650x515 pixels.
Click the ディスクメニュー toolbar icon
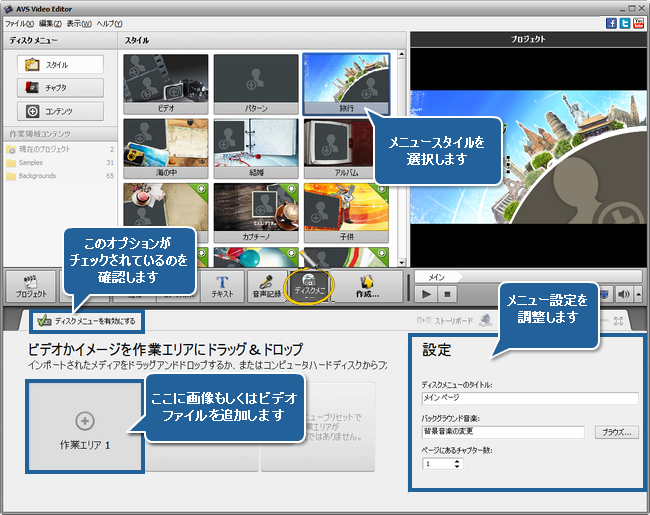click(309, 286)
